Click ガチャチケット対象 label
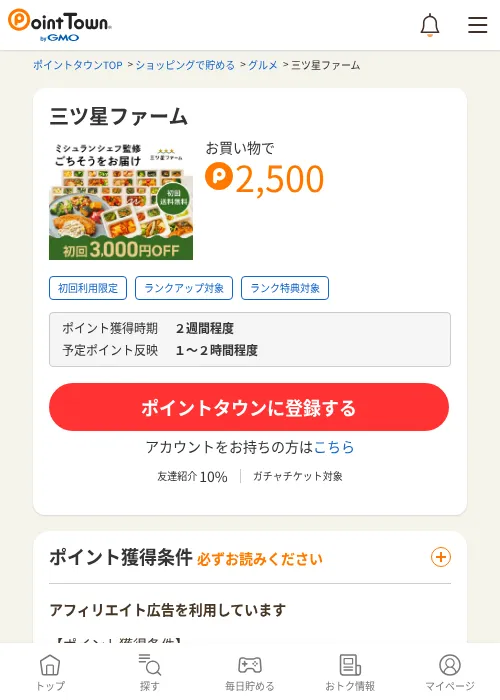Screen dimensions: 500x700 [298, 476]
